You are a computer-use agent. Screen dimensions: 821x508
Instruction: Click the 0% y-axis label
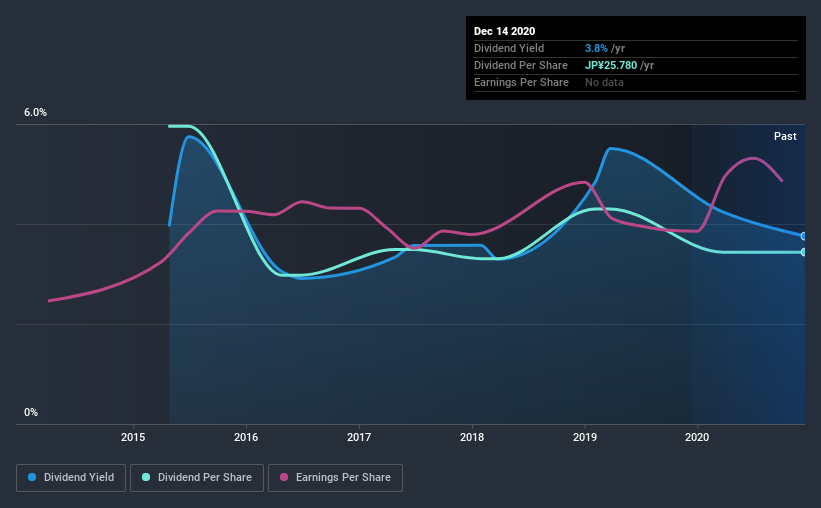pos(31,412)
